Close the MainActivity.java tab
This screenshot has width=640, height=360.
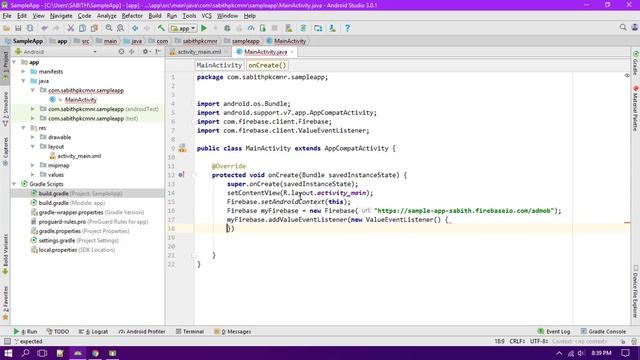(292, 52)
